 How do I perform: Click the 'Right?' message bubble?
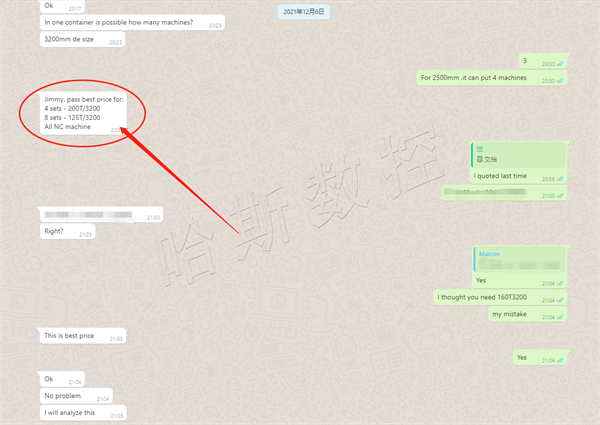click(68, 231)
